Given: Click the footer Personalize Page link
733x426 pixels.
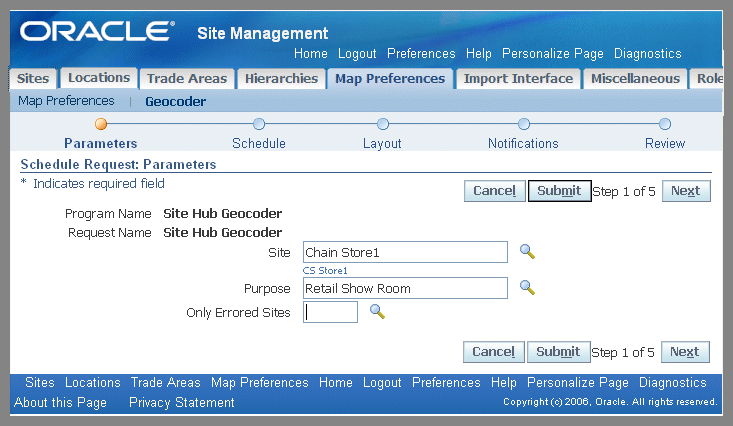Looking at the screenshot, I should click(577, 383).
